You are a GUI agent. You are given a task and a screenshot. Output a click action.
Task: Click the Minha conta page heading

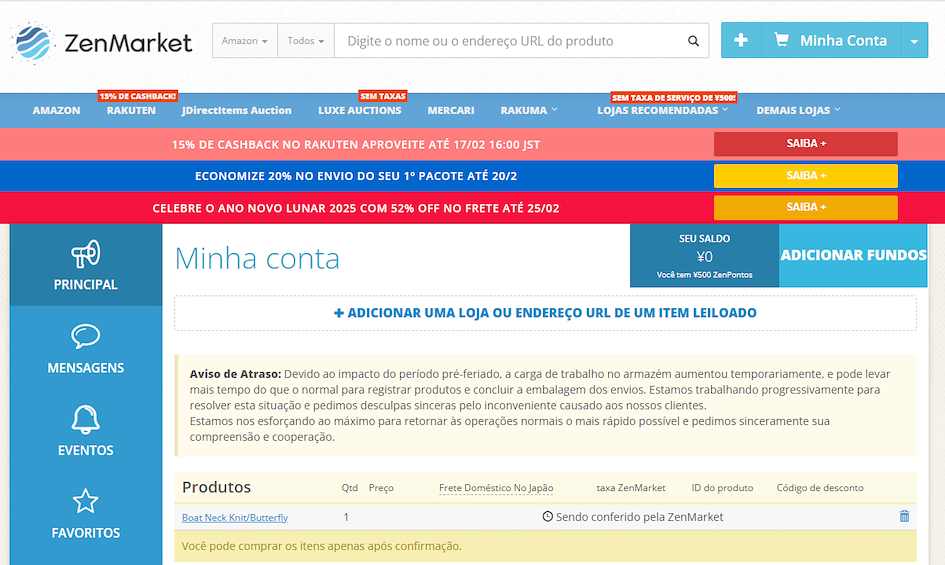tap(257, 259)
